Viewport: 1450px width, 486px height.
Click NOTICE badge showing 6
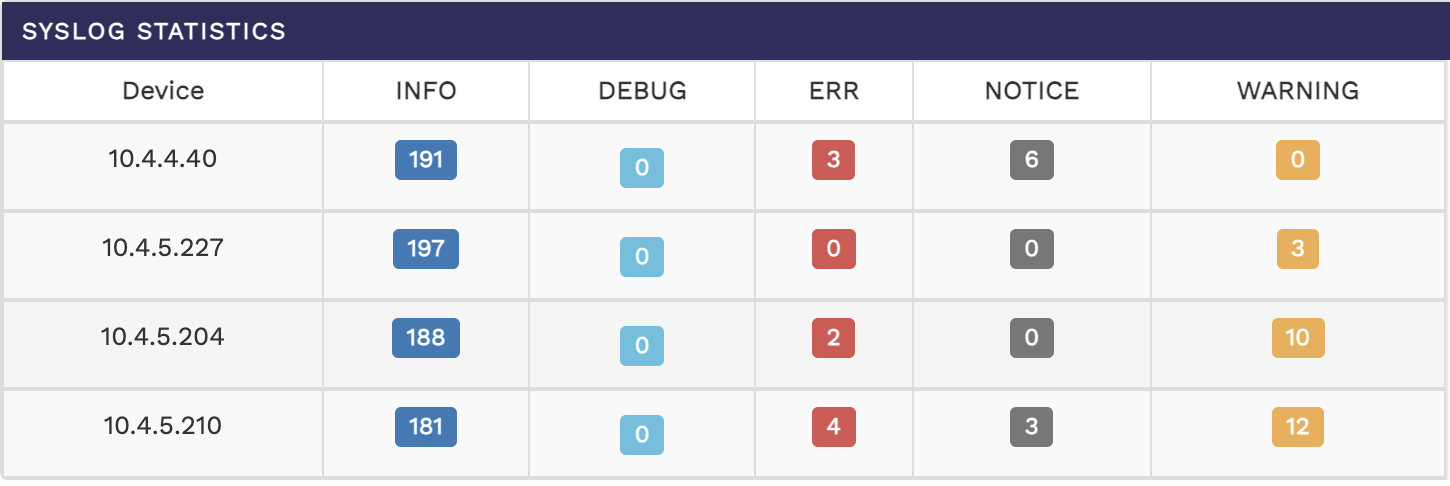coord(1031,160)
